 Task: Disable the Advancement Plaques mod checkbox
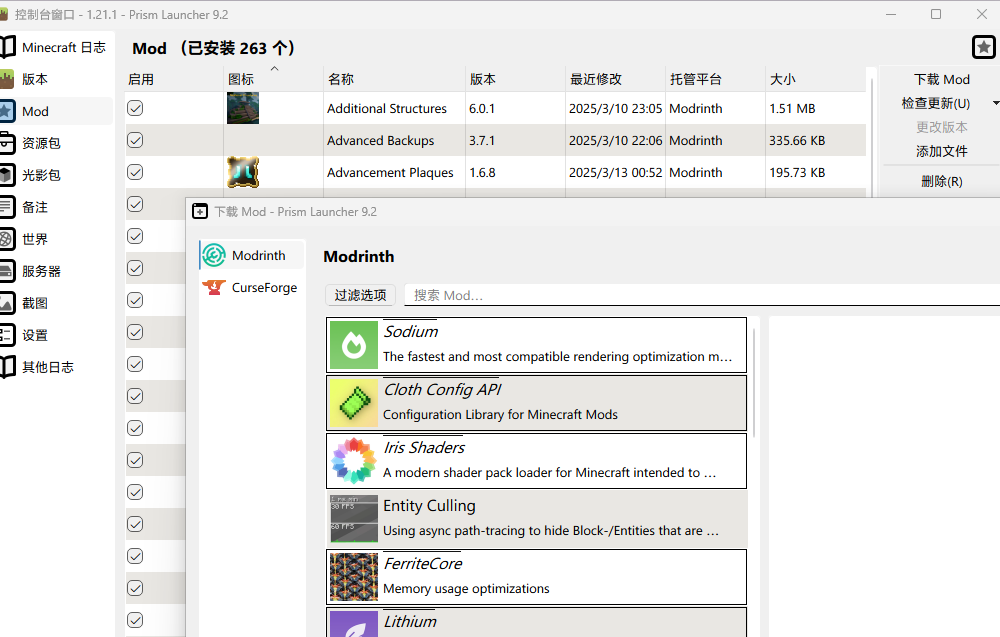(x=135, y=172)
